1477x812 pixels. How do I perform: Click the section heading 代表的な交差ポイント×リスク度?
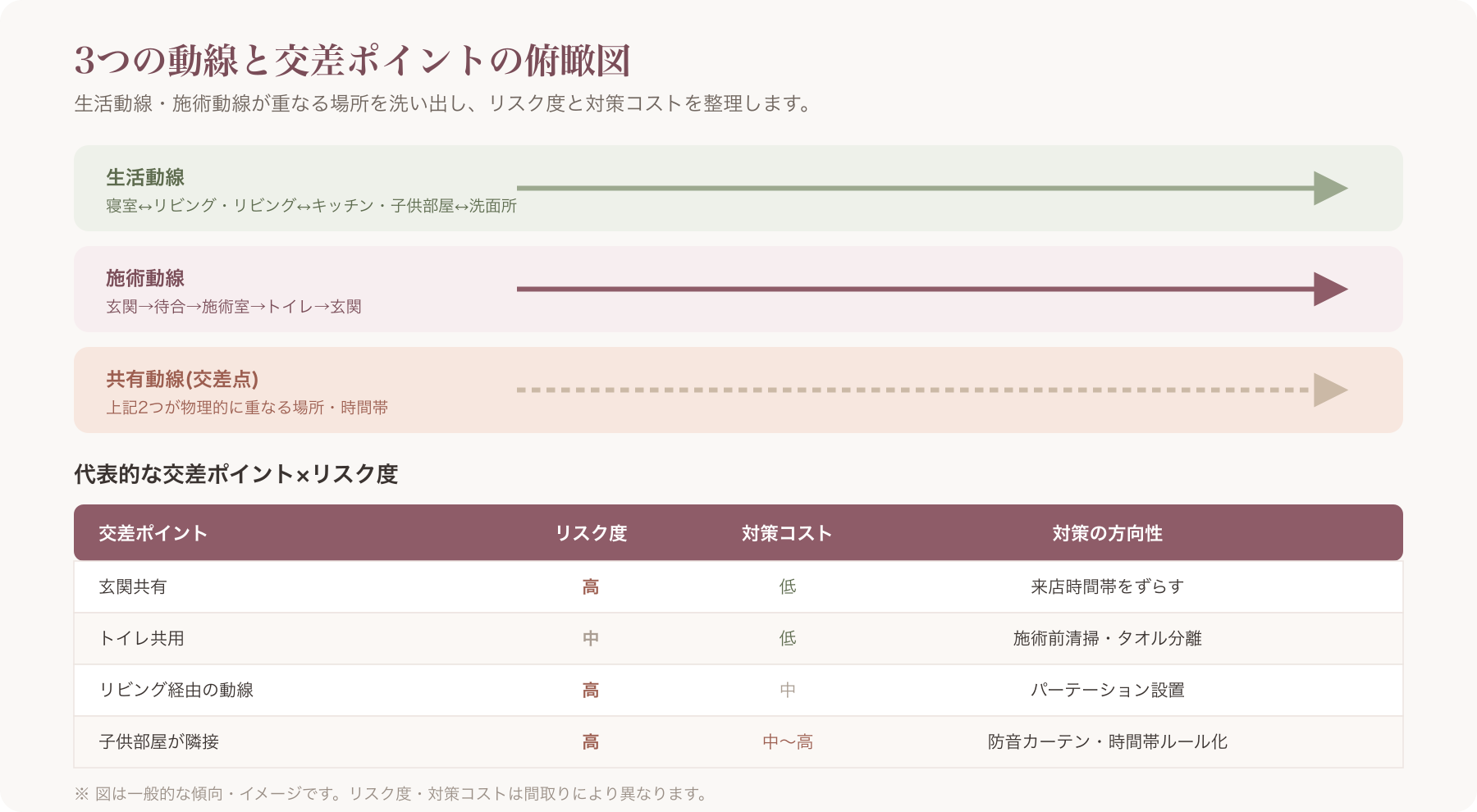coord(236,474)
